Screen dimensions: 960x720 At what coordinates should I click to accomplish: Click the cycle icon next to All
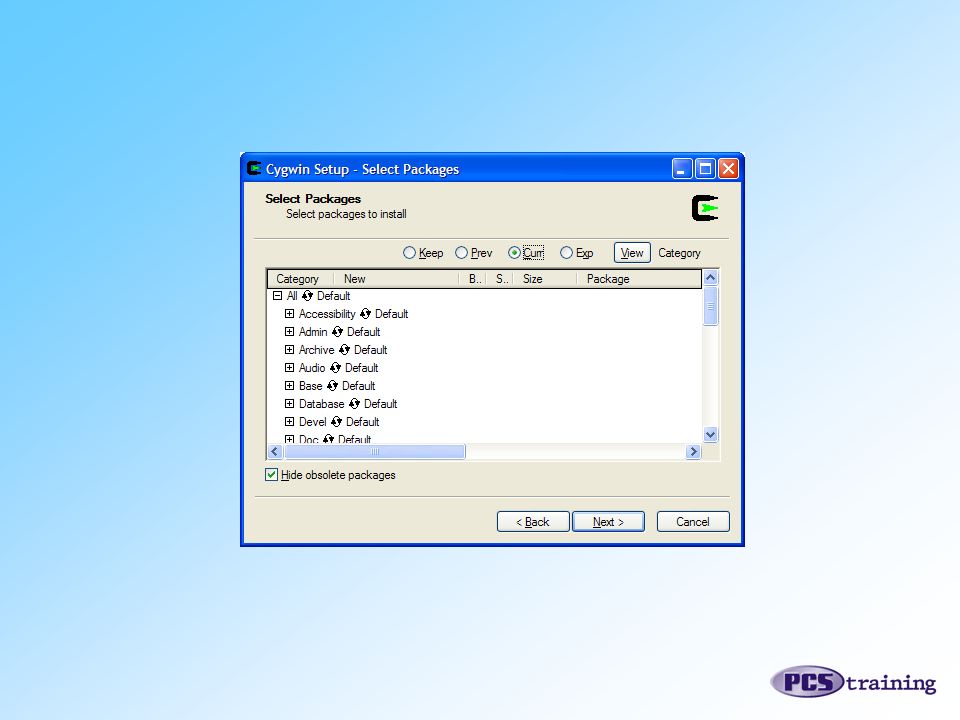coord(307,296)
